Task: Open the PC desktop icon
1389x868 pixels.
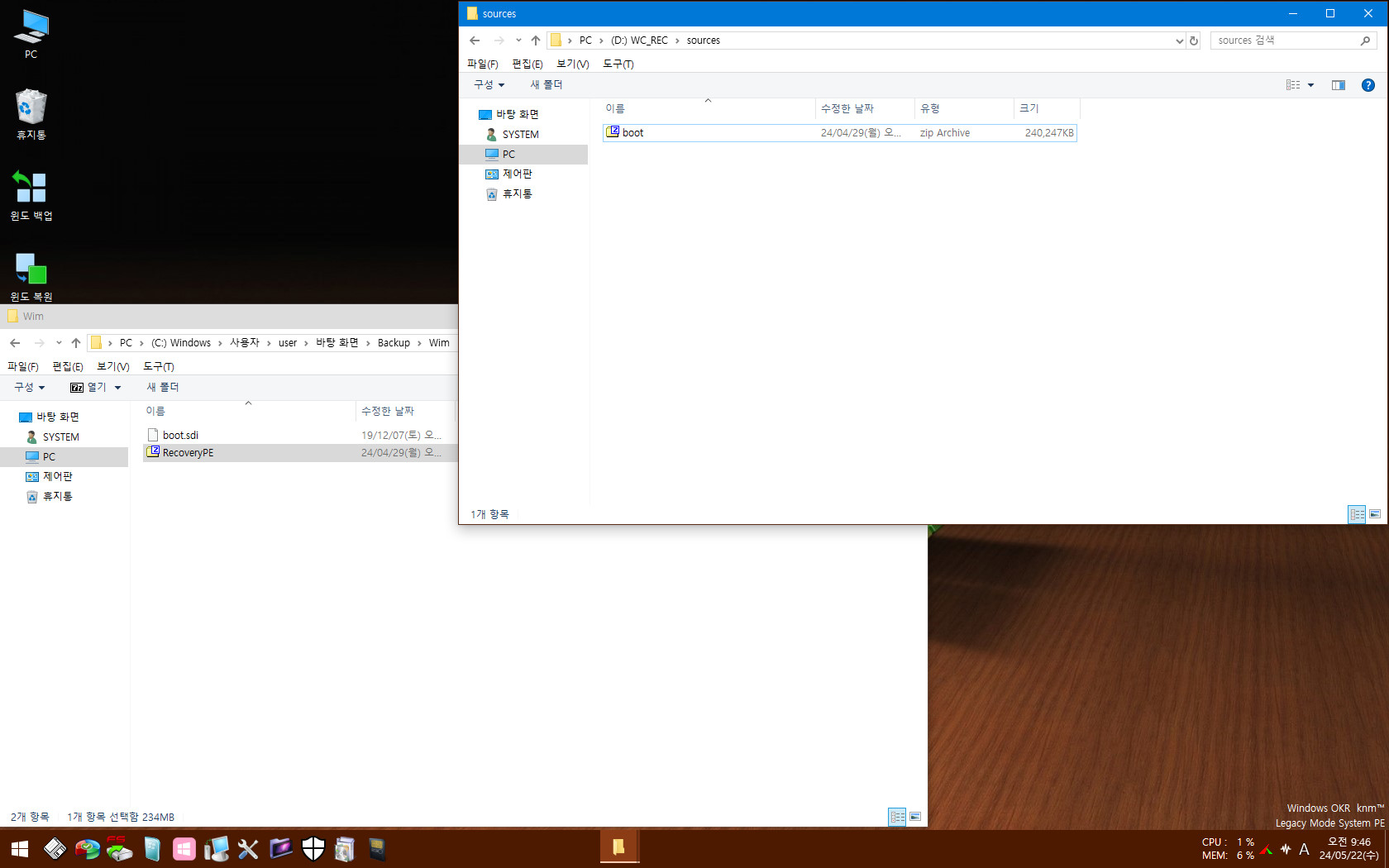Action: [x=31, y=34]
